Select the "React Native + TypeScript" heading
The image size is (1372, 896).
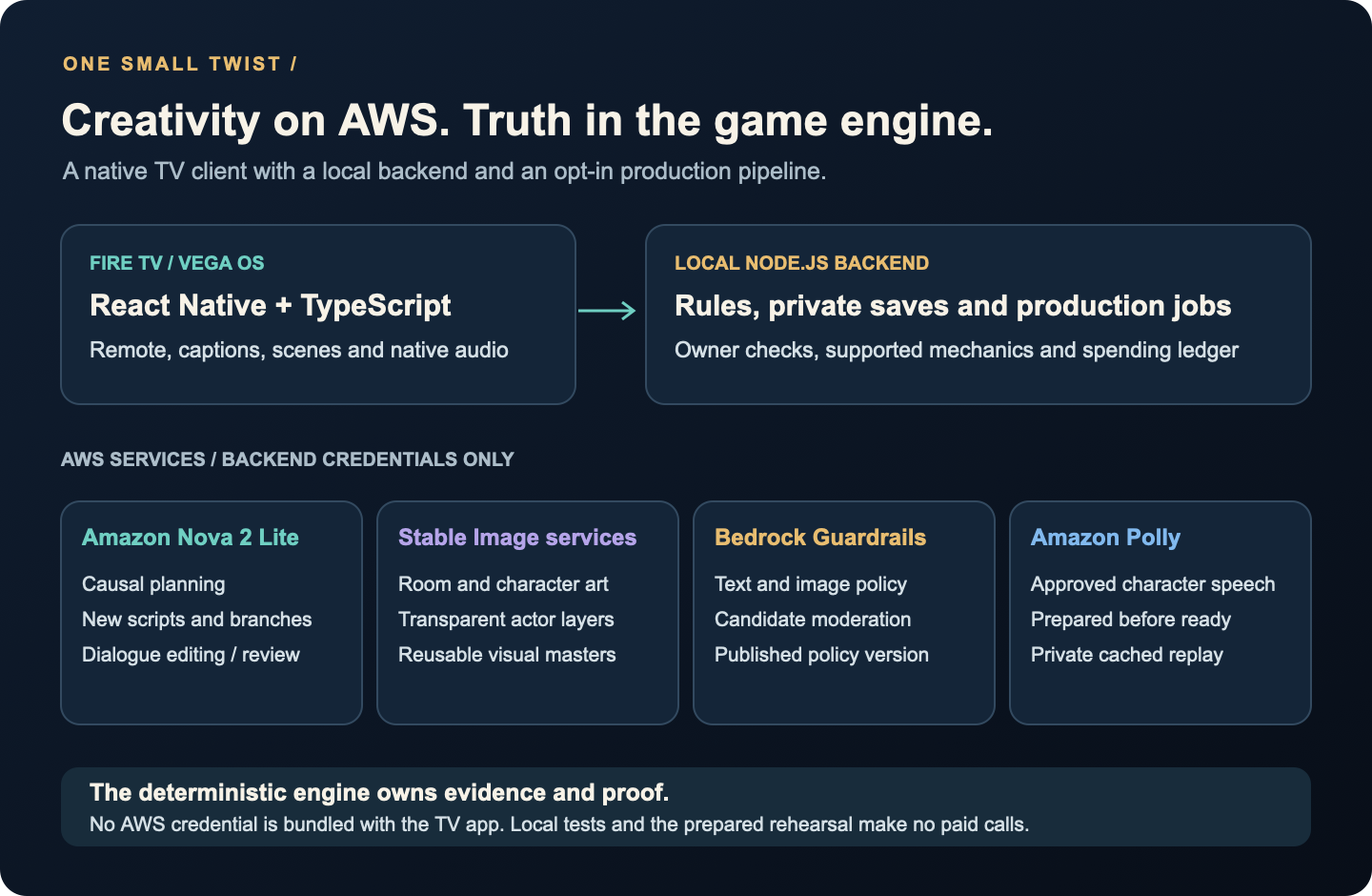[x=271, y=306]
